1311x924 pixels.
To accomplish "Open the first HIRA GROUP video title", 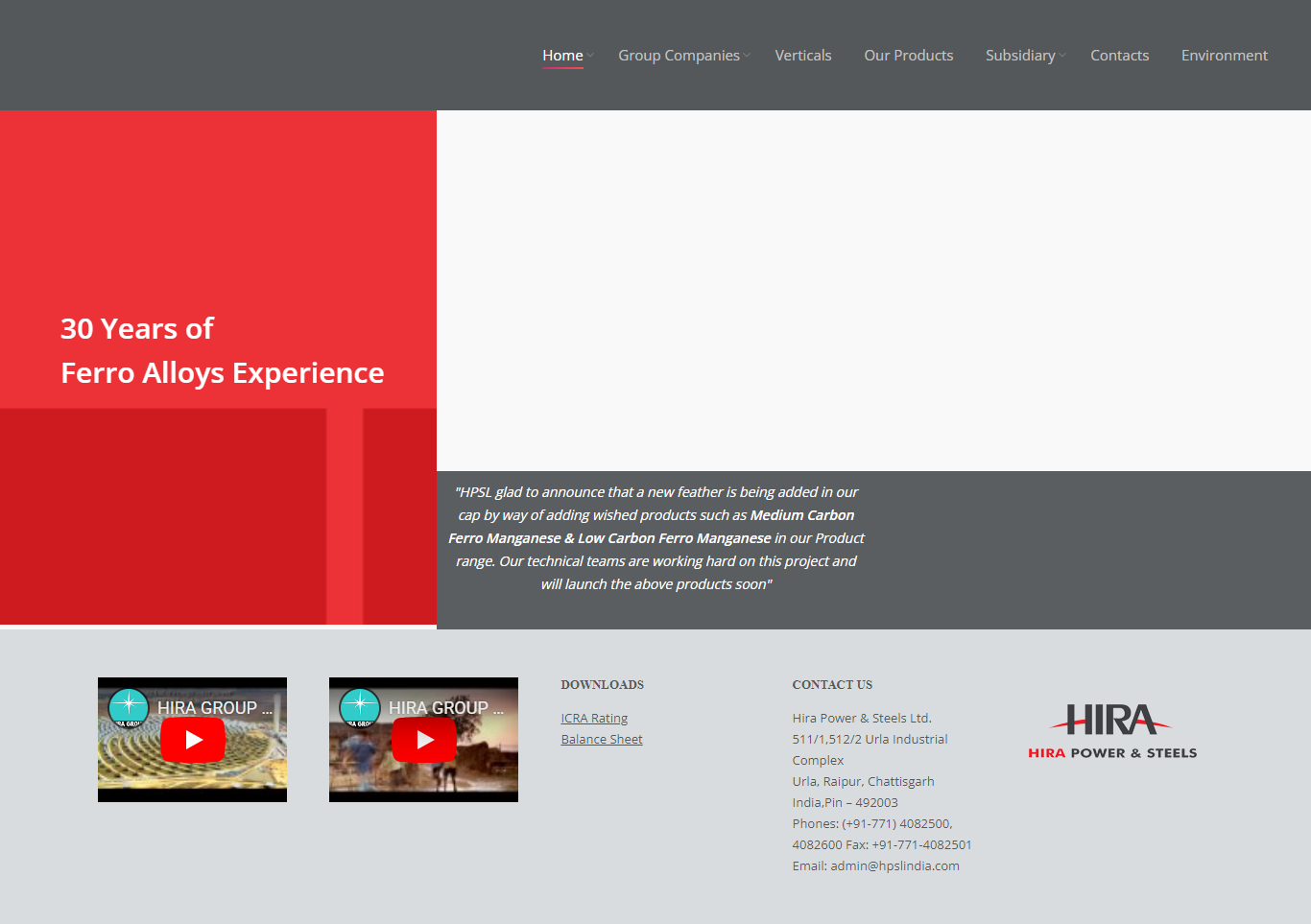I will pyautogui.click(x=215, y=708).
